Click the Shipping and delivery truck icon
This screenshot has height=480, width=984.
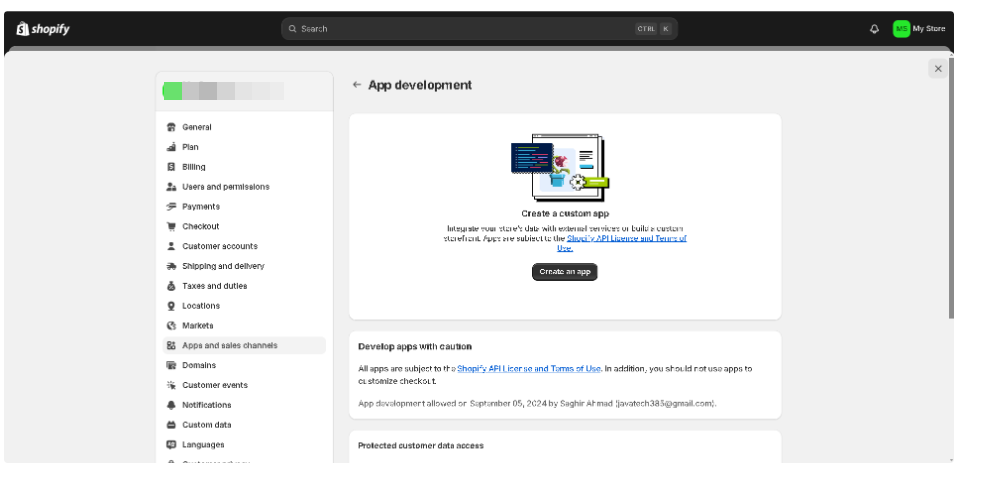171,266
